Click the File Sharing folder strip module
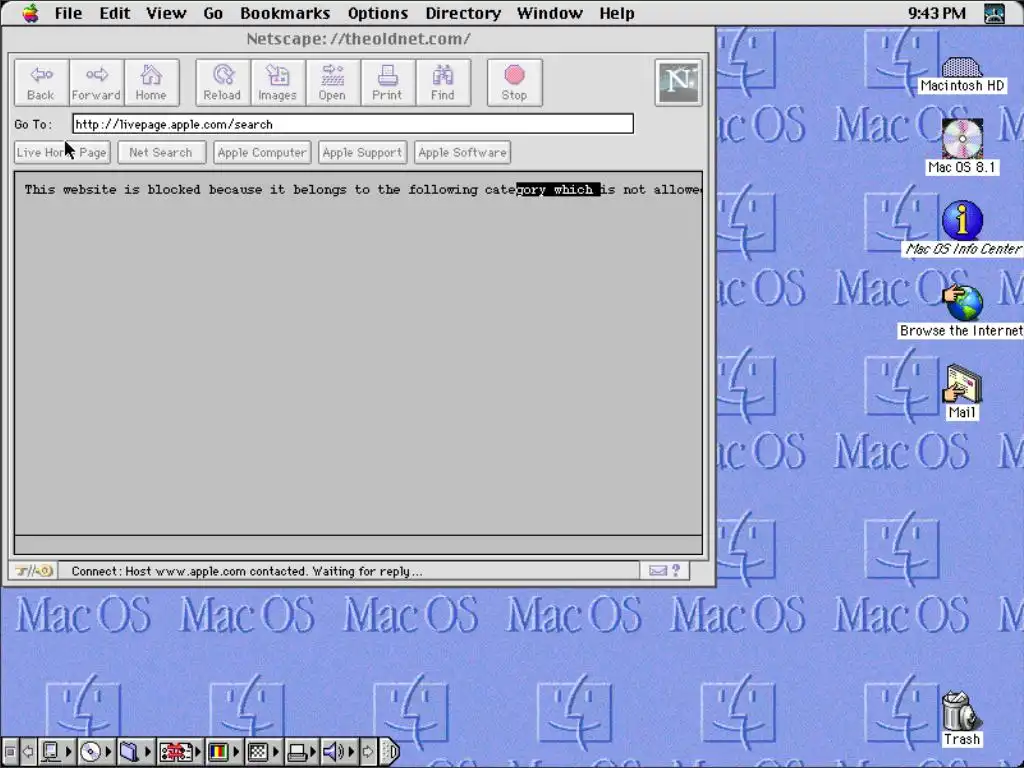The width and height of the screenshot is (1024, 768). click(135, 752)
